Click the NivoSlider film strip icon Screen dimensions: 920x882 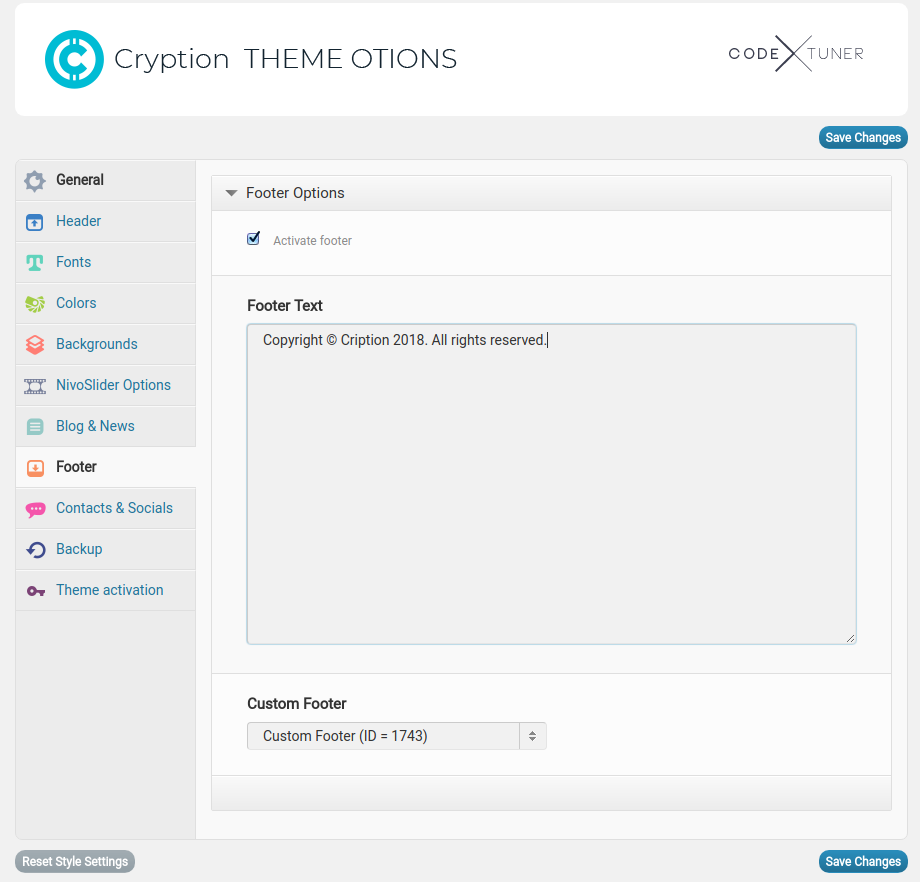(x=35, y=386)
